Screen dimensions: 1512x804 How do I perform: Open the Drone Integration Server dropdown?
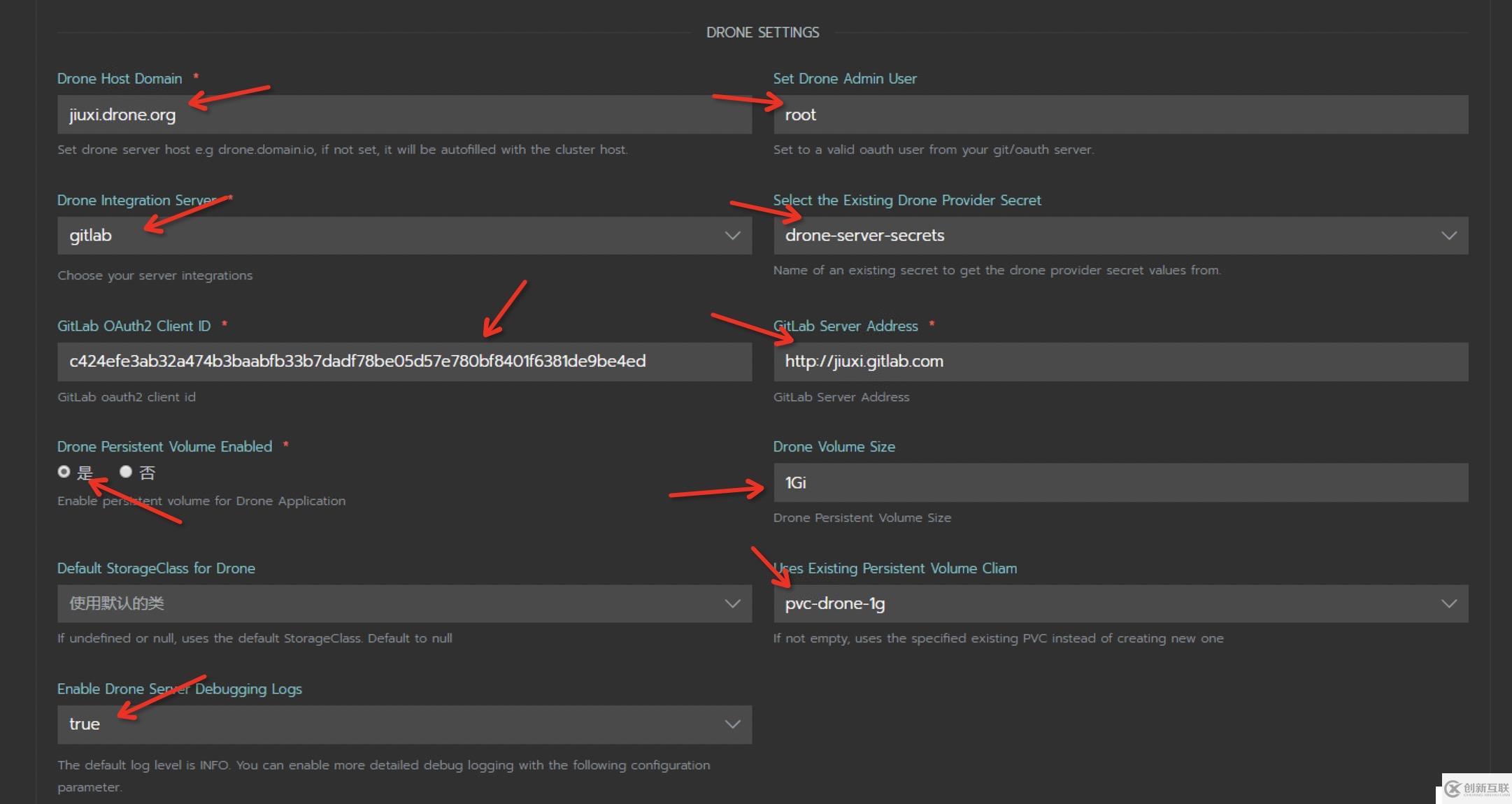(404, 236)
